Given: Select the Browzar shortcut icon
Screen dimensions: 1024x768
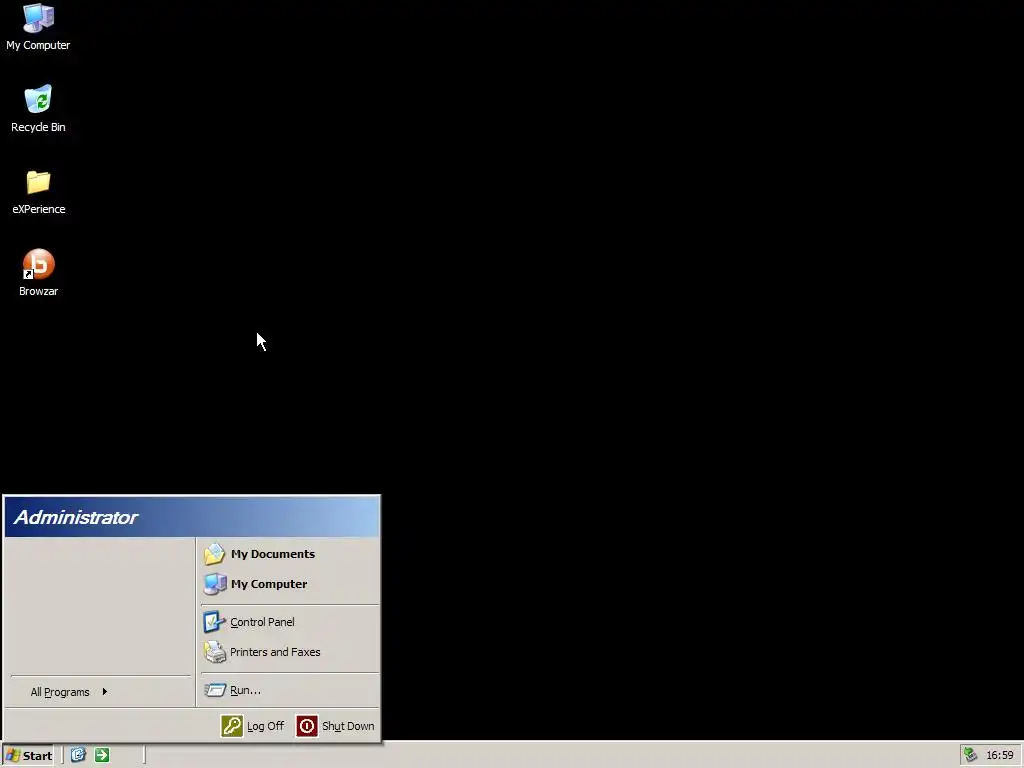Looking at the screenshot, I should (38, 273).
